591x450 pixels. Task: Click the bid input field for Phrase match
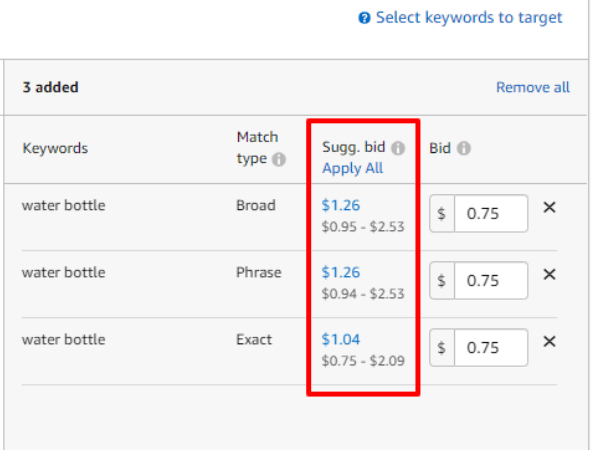491,280
